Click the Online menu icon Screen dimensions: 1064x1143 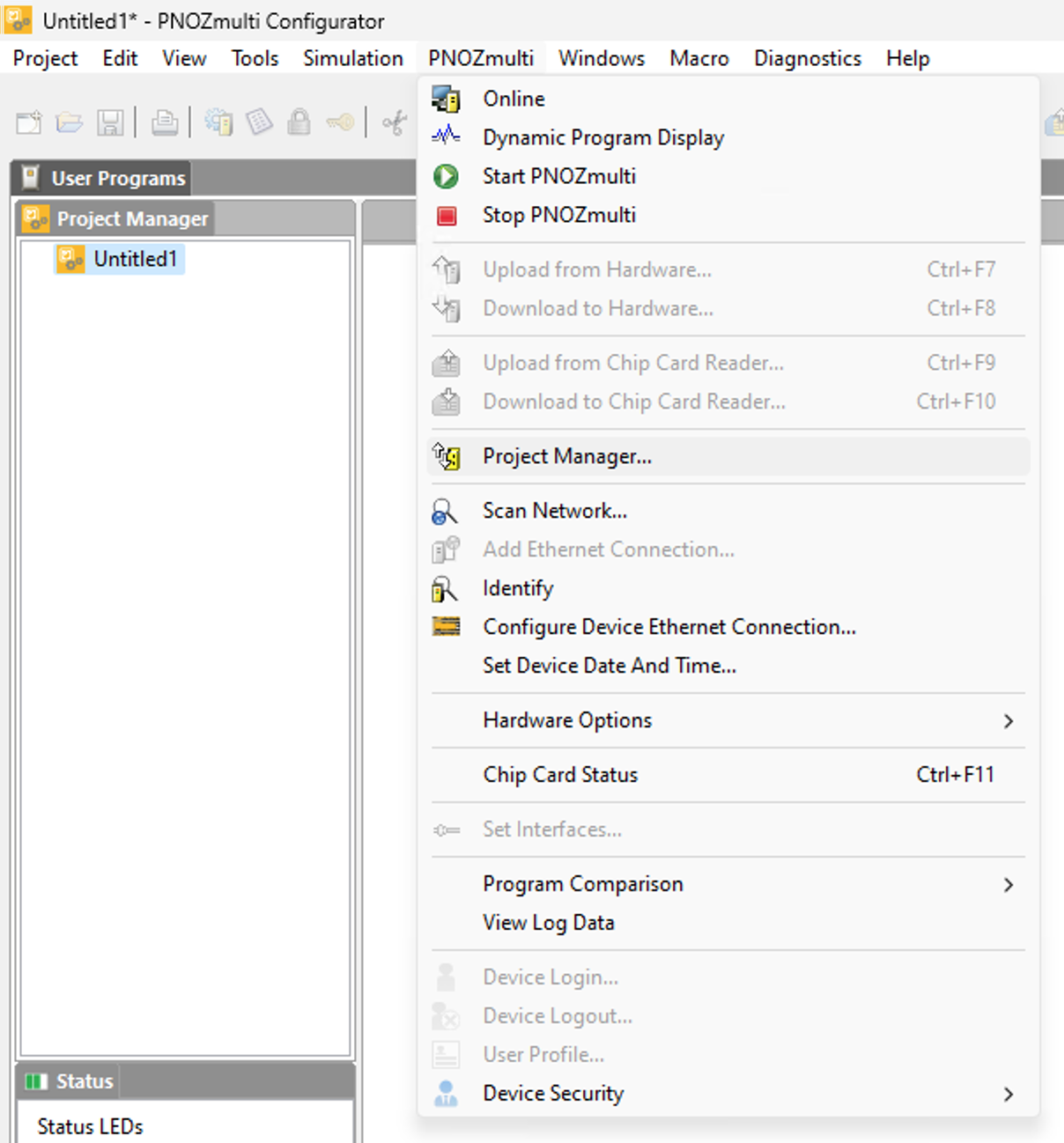click(446, 100)
